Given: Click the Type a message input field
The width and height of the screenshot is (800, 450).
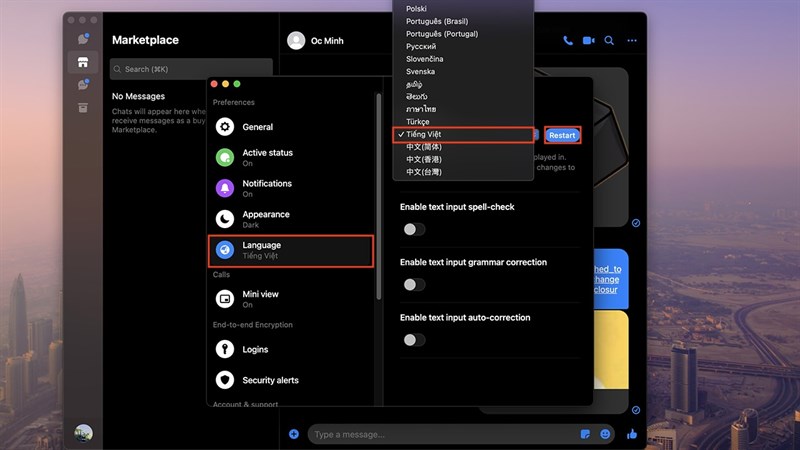Looking at the screenshot, I should pos(440,434).
